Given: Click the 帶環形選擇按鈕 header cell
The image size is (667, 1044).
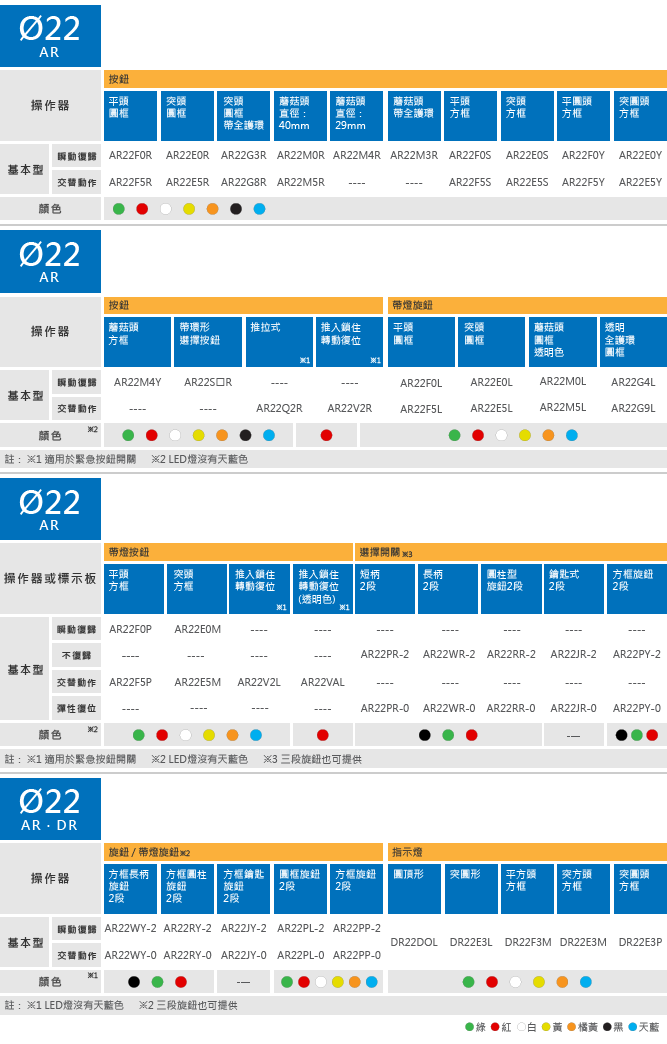Looking at the screenshot, I should pos(208,342).
